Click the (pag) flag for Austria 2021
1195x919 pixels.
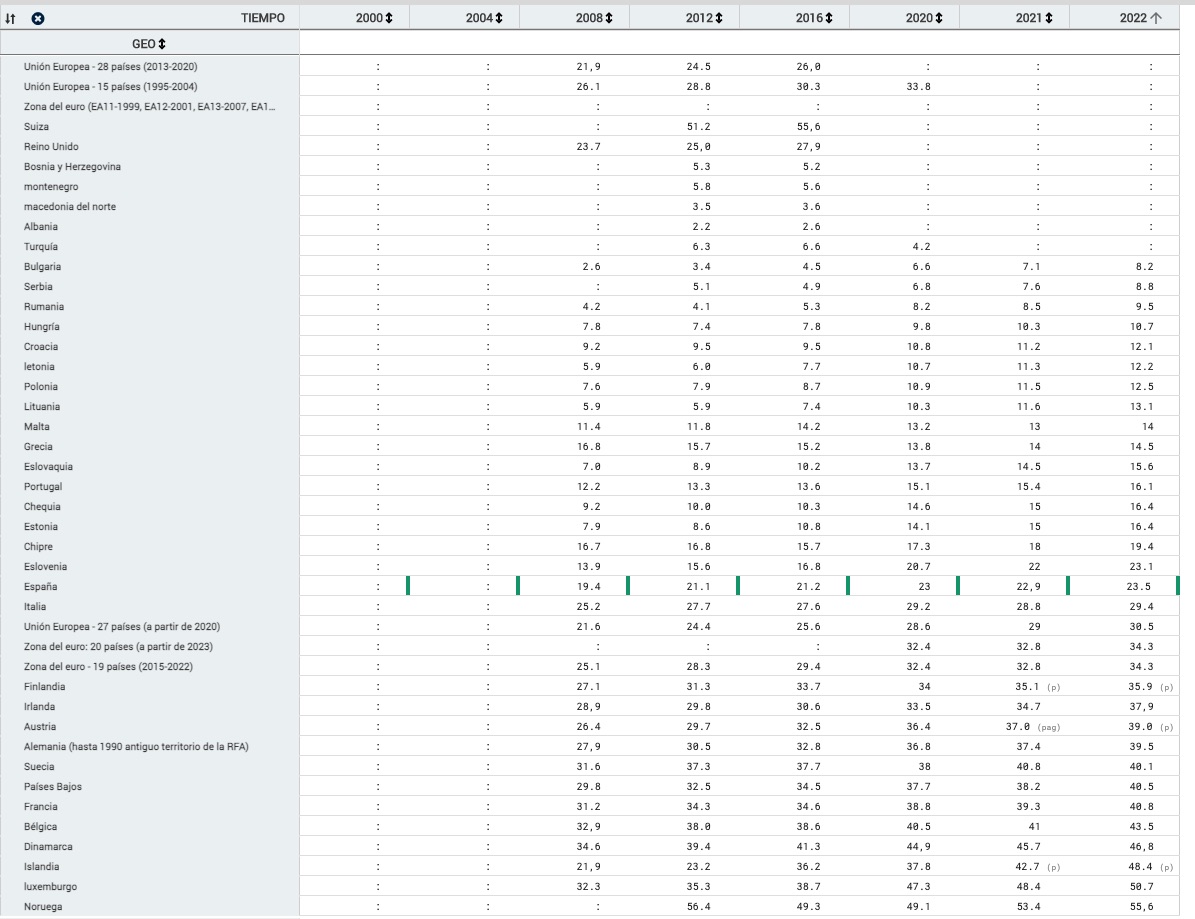coord(1048,728)
